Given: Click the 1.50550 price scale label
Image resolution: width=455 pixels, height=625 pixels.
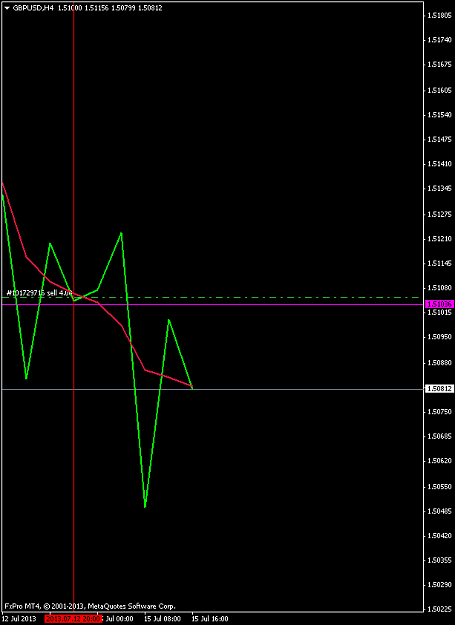Looking at the screenshot, I should (440, 487).
